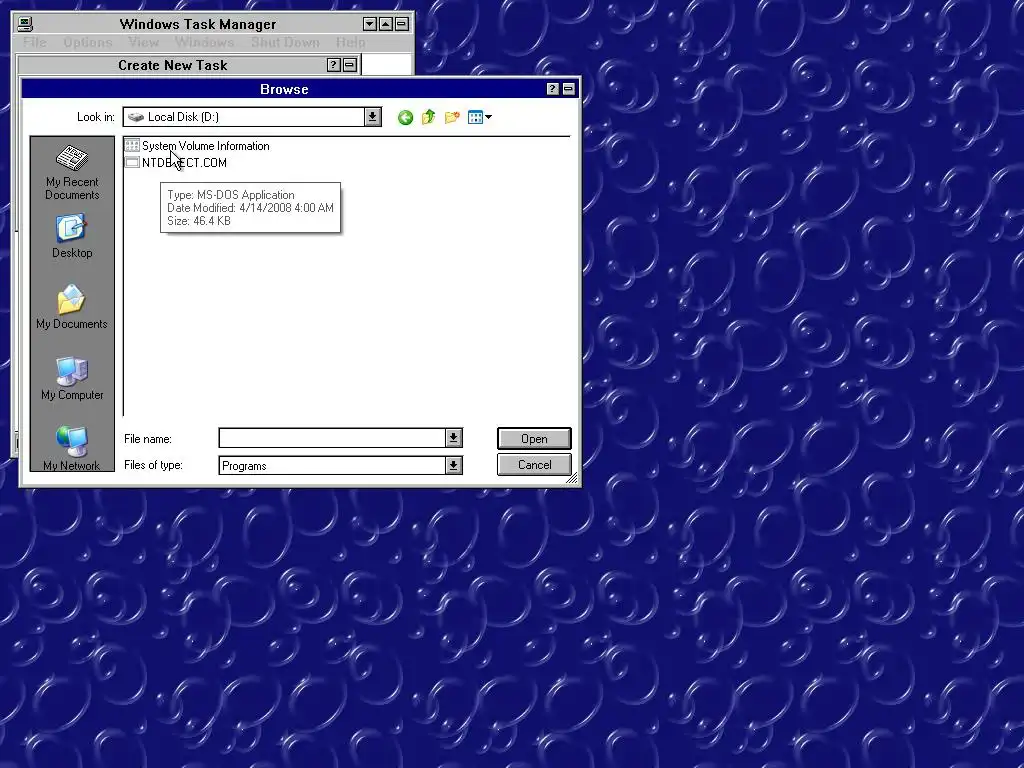Click the Windows Task Manager title icon
The image size is (1024, 768).
25,24
